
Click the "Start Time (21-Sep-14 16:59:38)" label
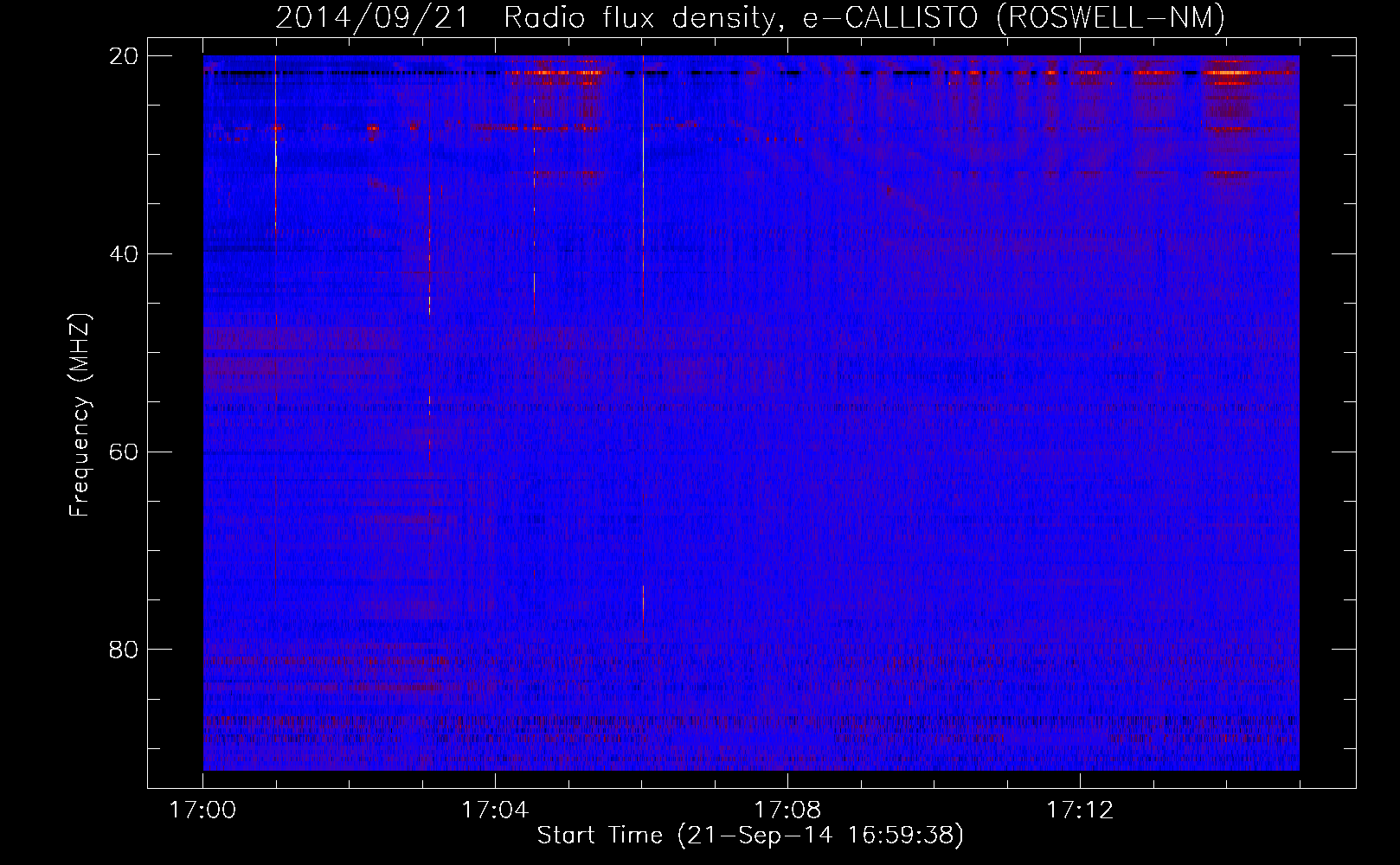click(750, 835)
